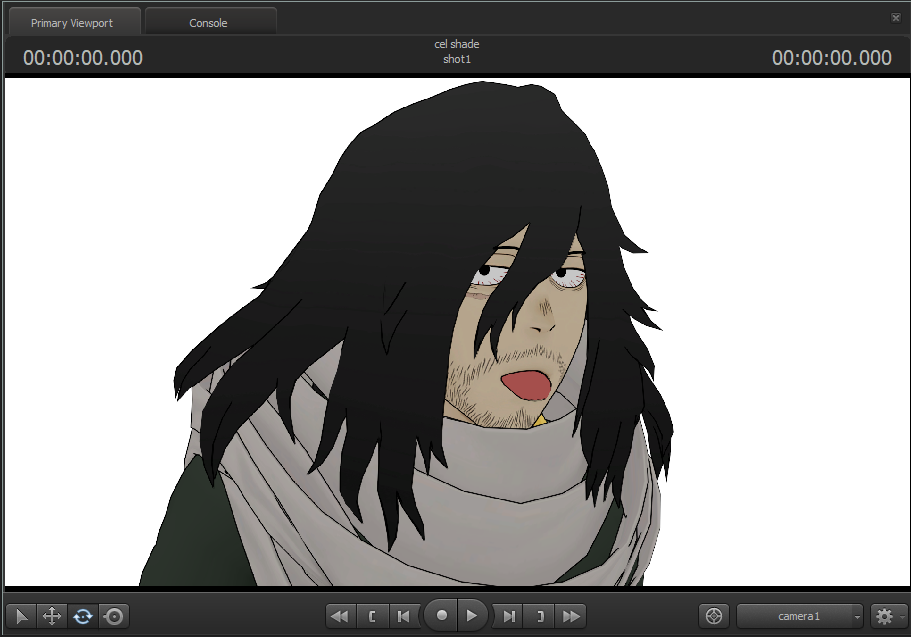Close the viewport panel

click(896, 18)
